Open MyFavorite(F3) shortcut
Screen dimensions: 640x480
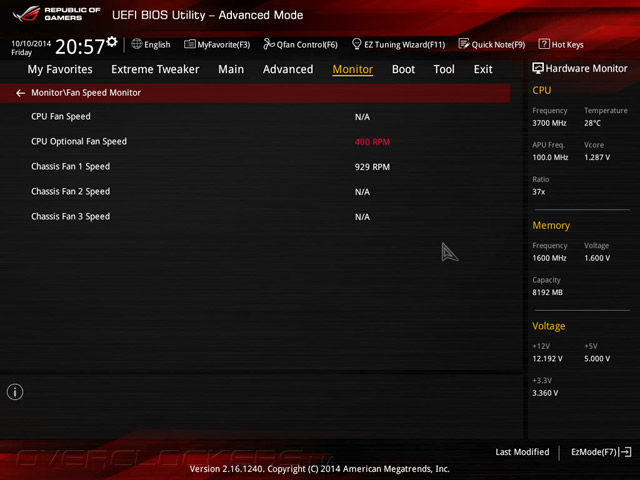tap(217, 44)
